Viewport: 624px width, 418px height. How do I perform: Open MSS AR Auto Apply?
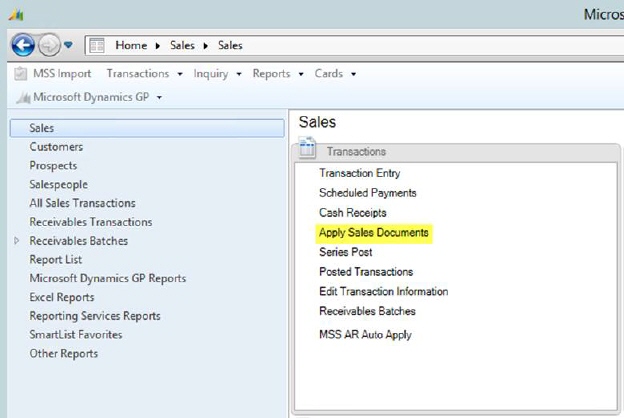[365, 335]
